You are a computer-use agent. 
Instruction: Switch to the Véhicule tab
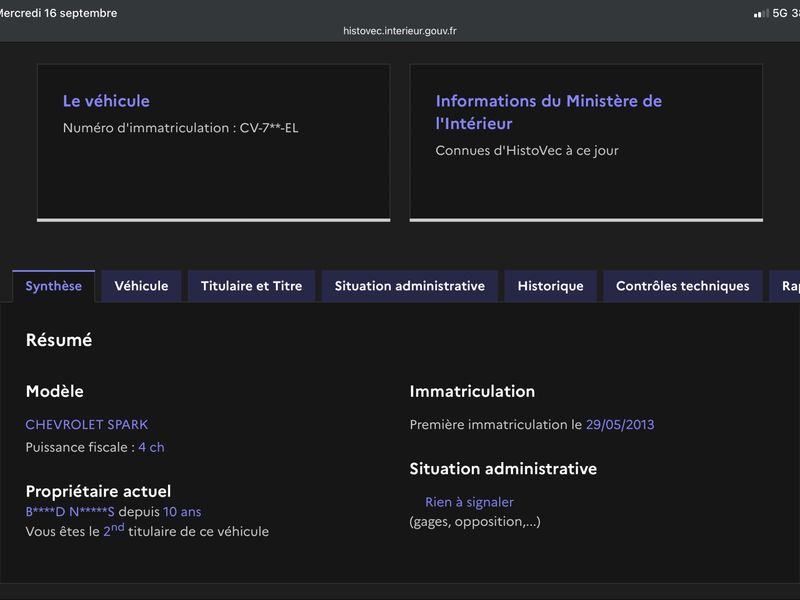click(x=141, y=286)
